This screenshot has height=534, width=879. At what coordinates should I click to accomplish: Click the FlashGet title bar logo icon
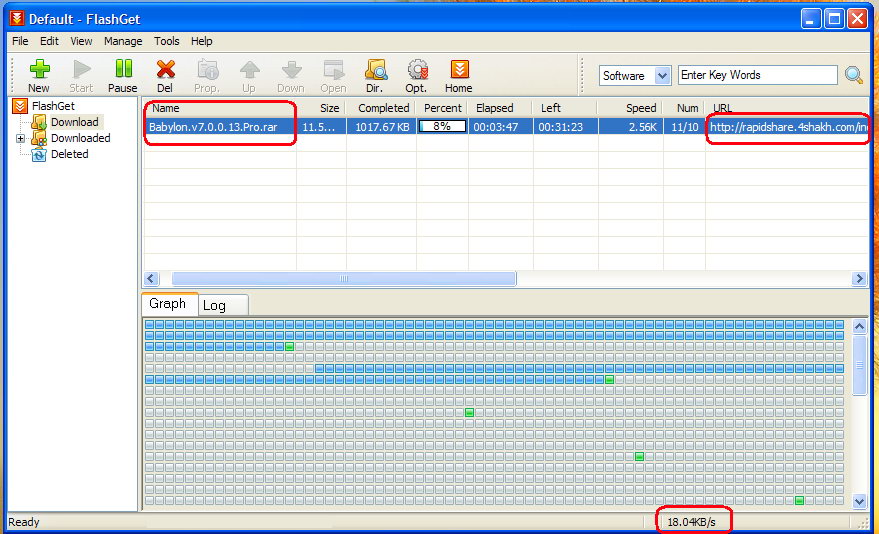coord(17,19)
